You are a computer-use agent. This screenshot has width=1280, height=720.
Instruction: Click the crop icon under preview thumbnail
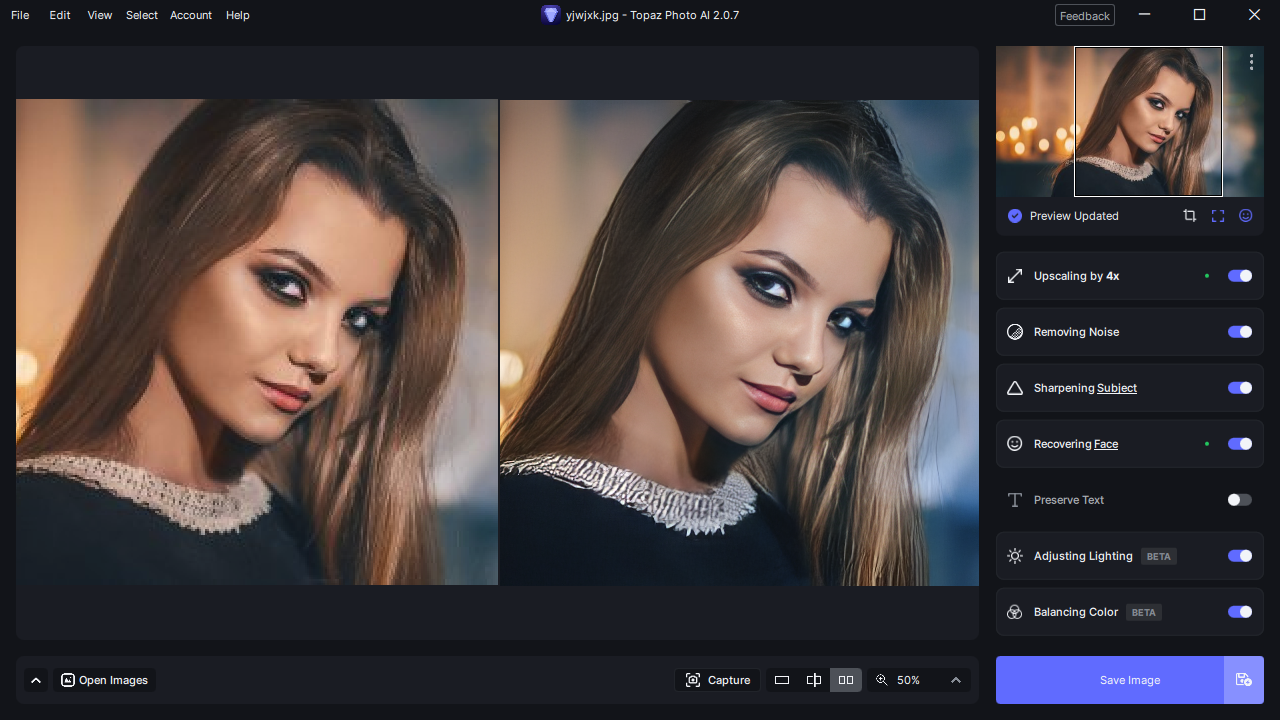tap(1189, 216)
